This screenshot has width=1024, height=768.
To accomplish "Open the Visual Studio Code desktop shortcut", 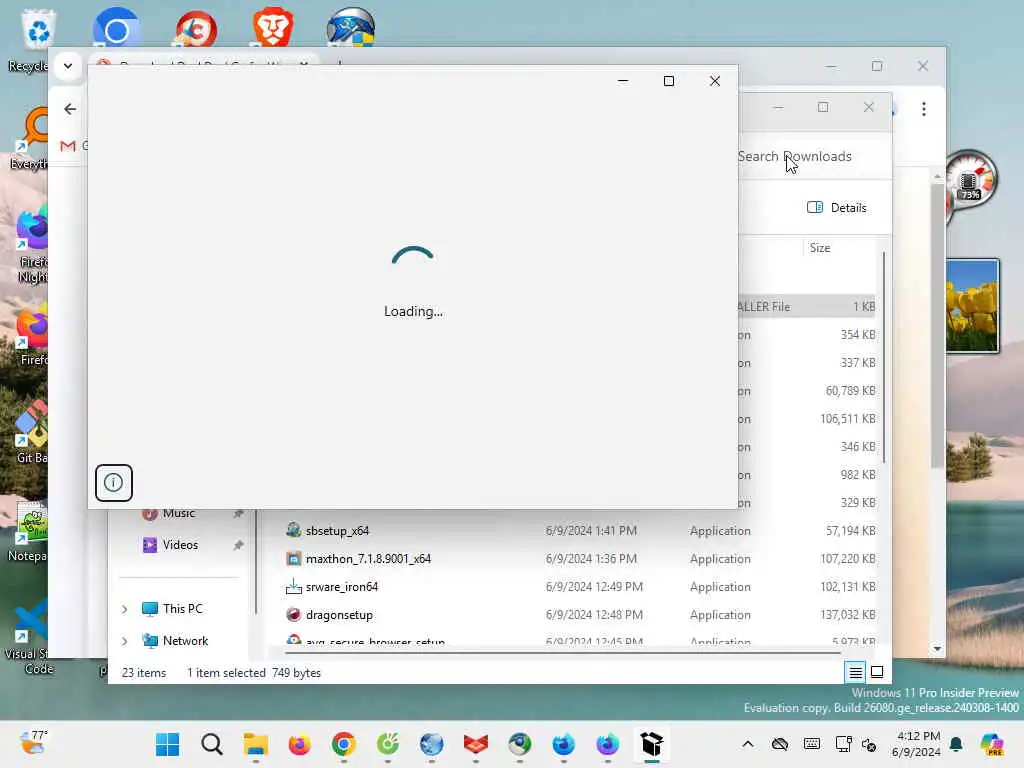I will pyautogui.click(x=27, y=637).
